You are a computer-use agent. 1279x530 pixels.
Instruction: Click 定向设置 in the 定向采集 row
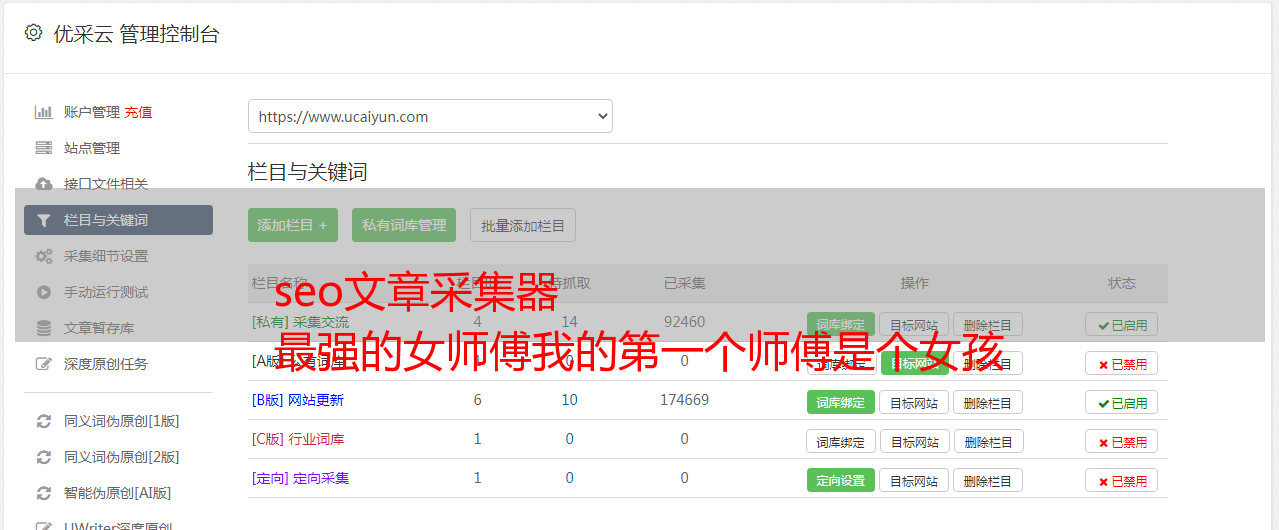point(841,480)
